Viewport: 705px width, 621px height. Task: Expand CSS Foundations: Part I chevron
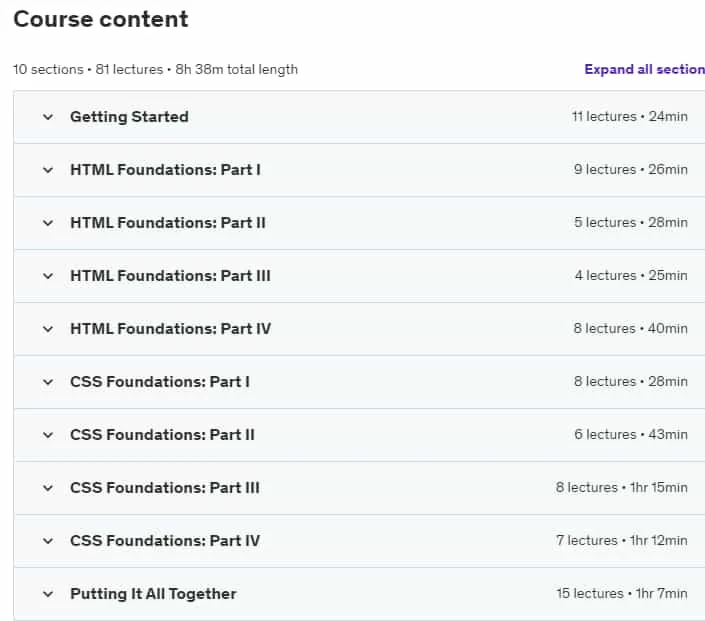(48, 382)
